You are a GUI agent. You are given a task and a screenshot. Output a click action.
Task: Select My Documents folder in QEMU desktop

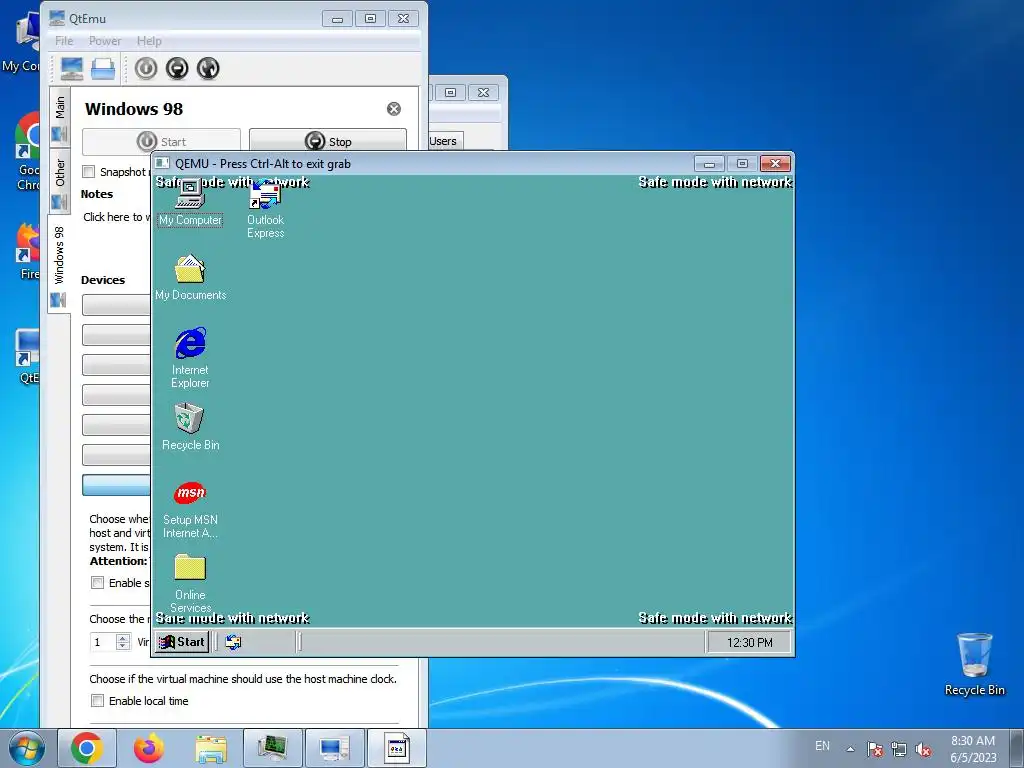190,278
